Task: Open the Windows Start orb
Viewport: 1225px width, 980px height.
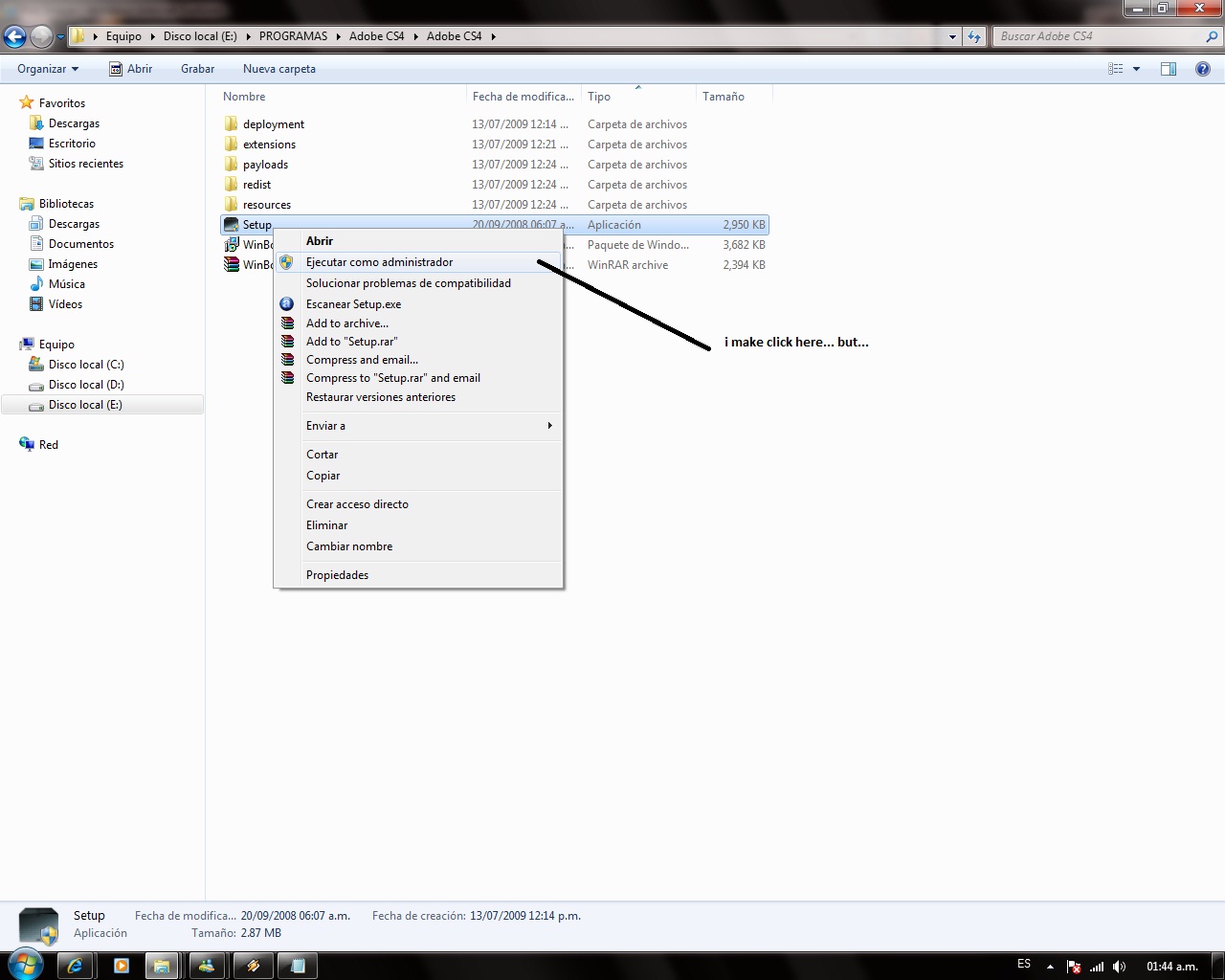Action: pyautogui.click(x=25, y=963)
